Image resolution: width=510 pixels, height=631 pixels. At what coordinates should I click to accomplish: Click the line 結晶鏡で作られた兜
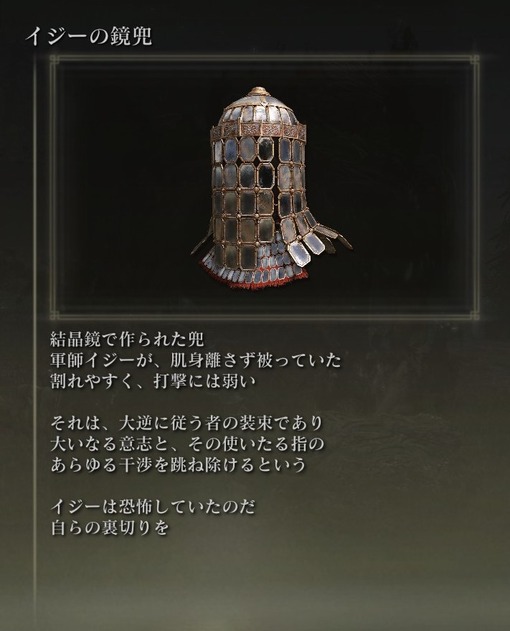click(128, 340)
